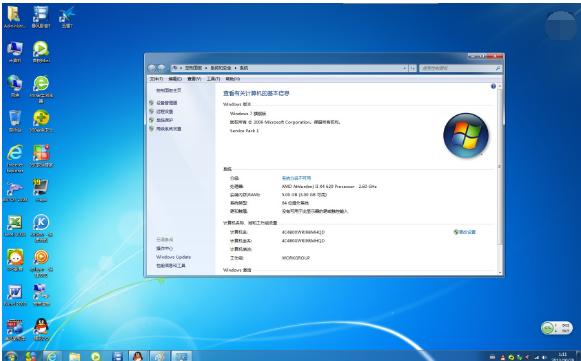The height and width of the screenshot is (361, 581).
Task: Open 高级系统设置 in the left pane
Action: coord(169,129)
